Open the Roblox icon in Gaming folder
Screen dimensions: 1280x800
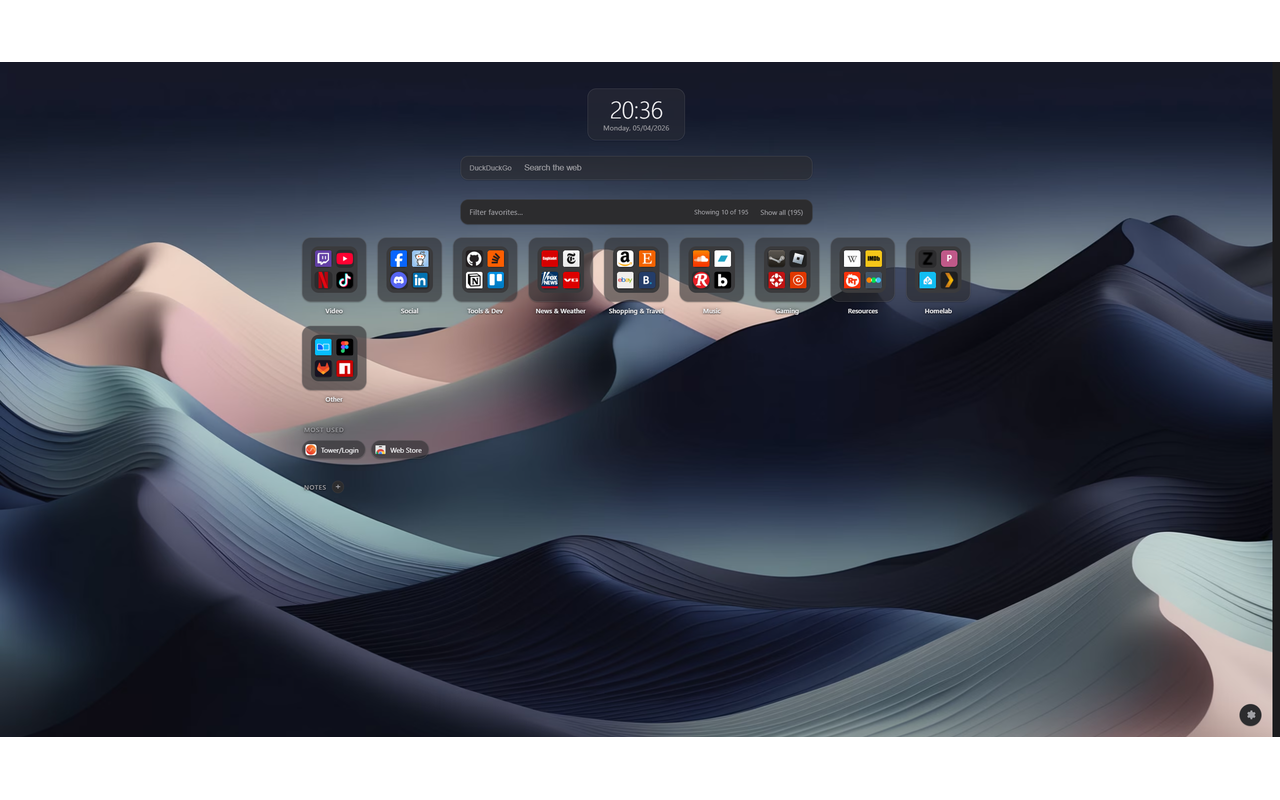[798, 259]
